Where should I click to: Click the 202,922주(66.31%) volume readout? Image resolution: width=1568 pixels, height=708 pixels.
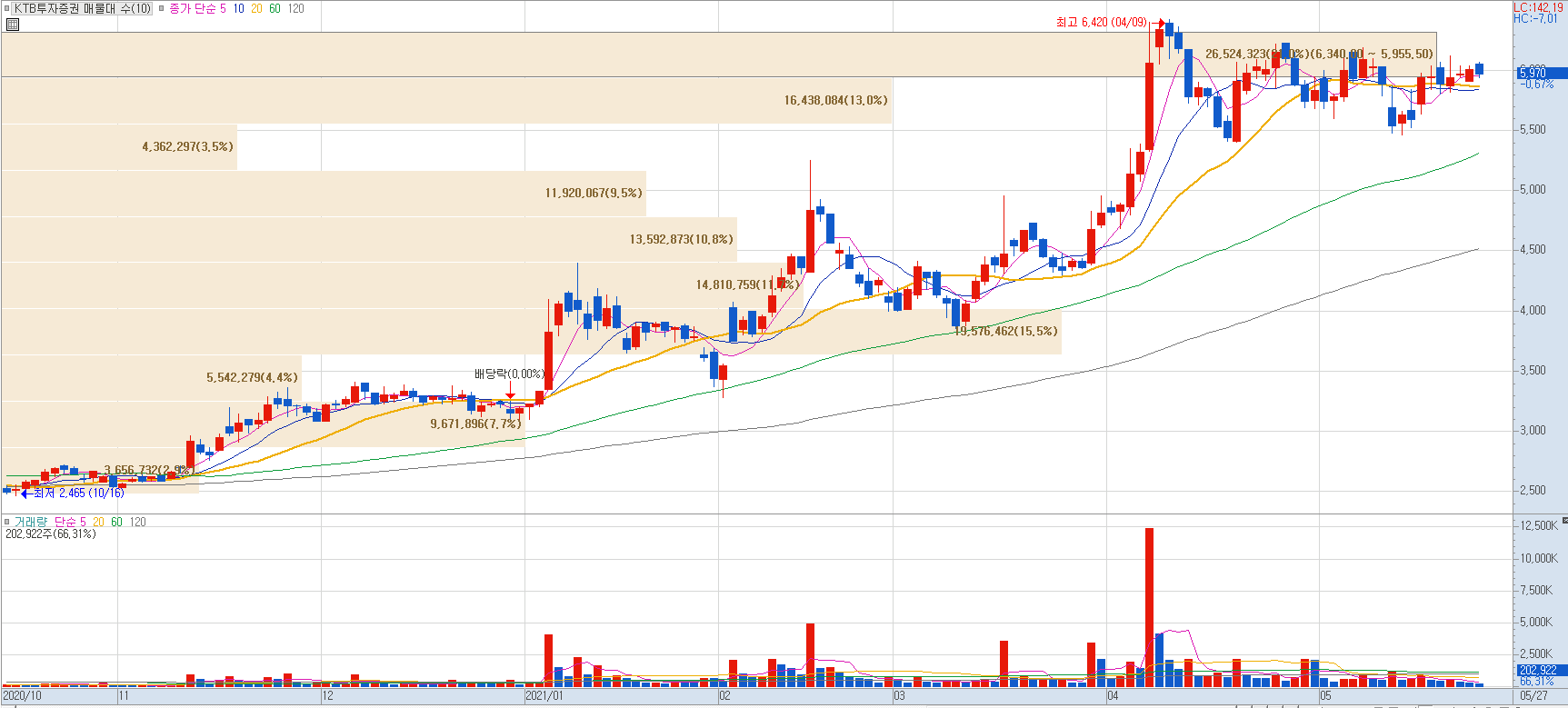coord(50,533)
